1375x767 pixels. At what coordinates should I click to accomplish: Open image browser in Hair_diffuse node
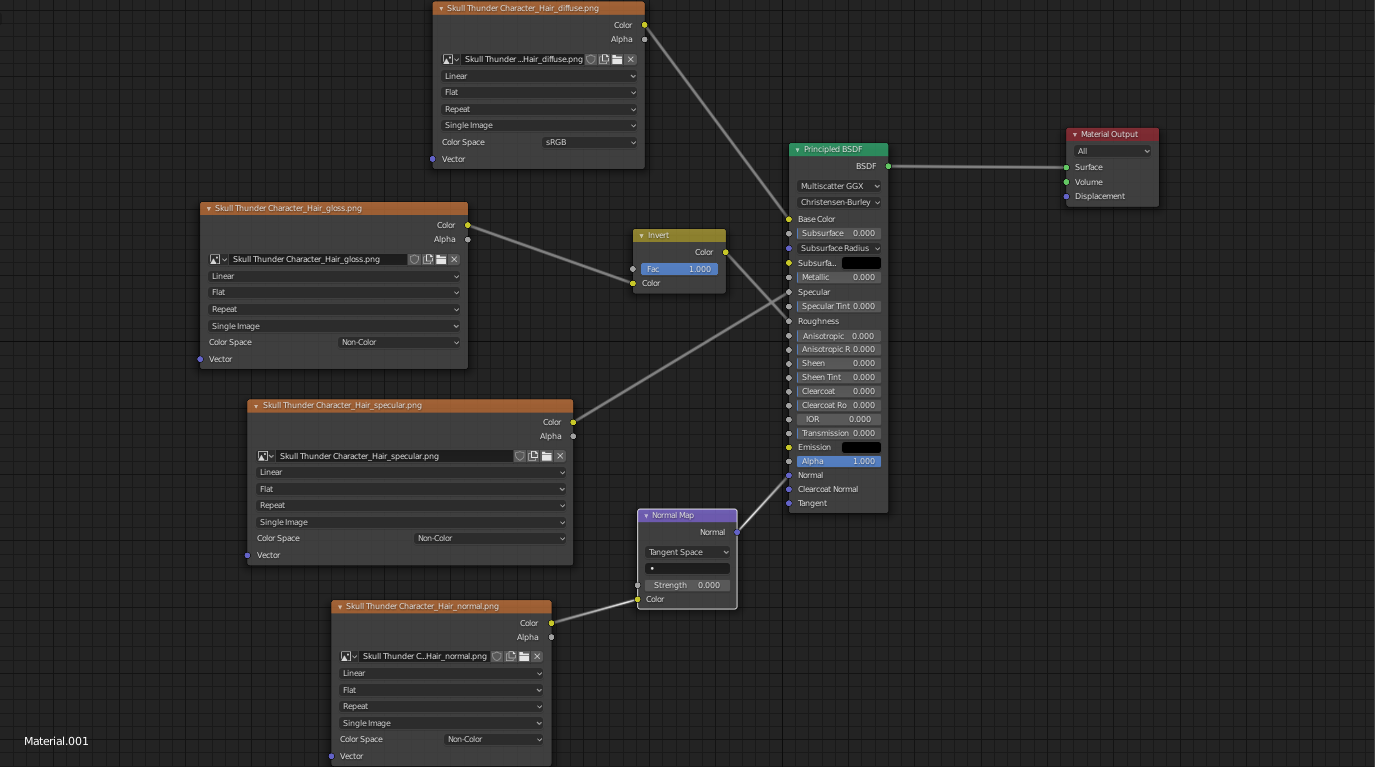click(x=451, y=59)
